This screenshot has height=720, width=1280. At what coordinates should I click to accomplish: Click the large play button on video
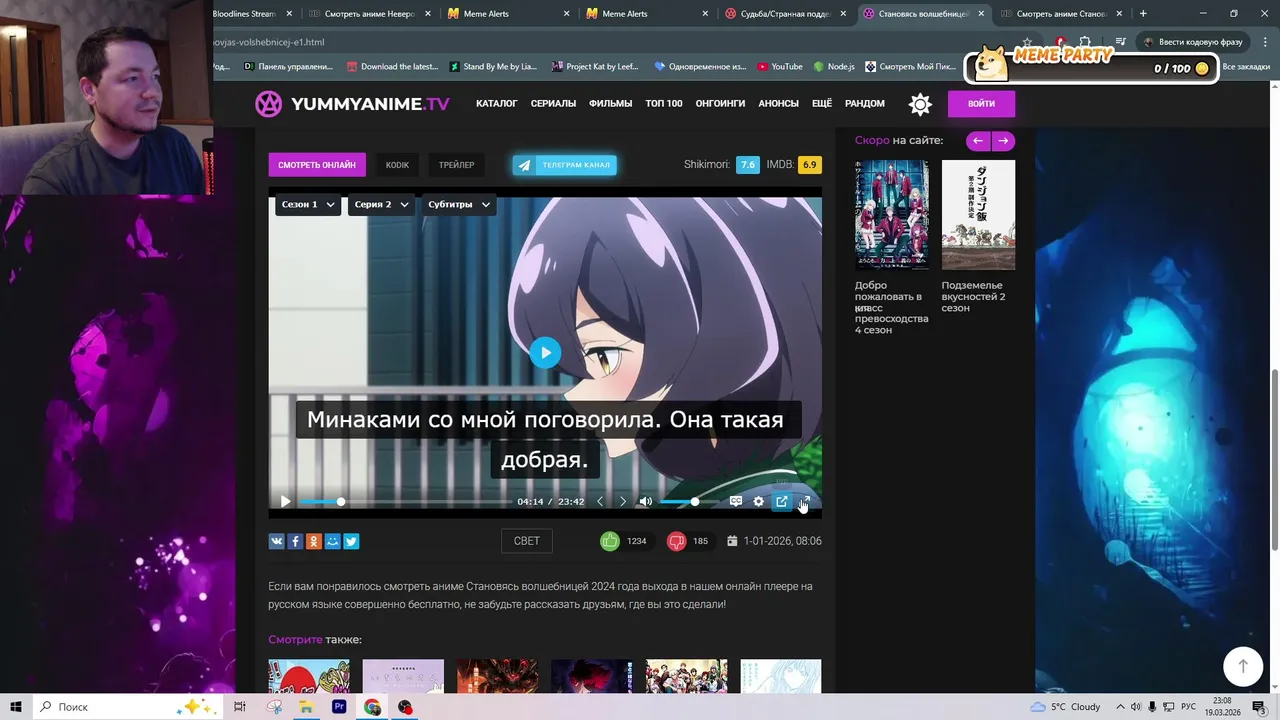click(545, 352)
